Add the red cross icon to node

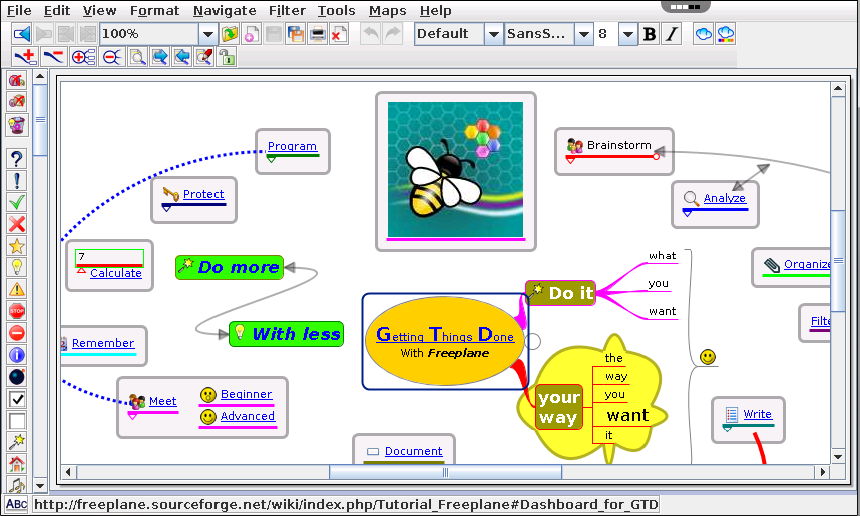pos(17,224)
